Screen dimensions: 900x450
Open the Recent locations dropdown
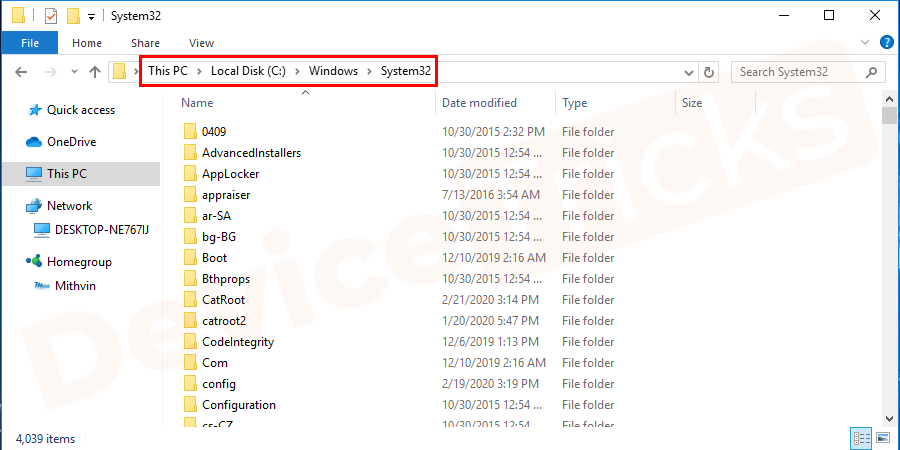[72, 72]
